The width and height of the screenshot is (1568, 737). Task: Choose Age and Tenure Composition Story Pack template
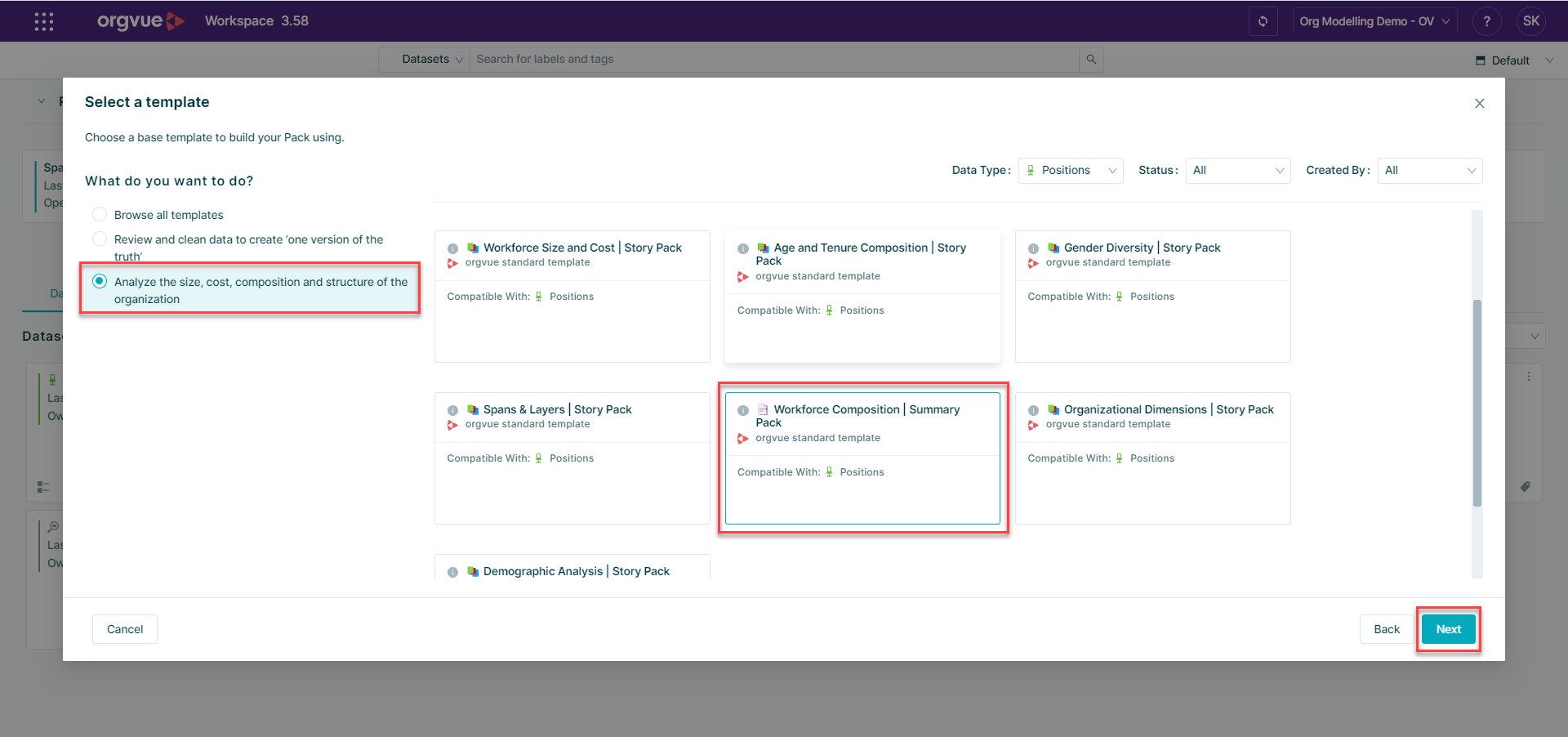pos(862,297)
